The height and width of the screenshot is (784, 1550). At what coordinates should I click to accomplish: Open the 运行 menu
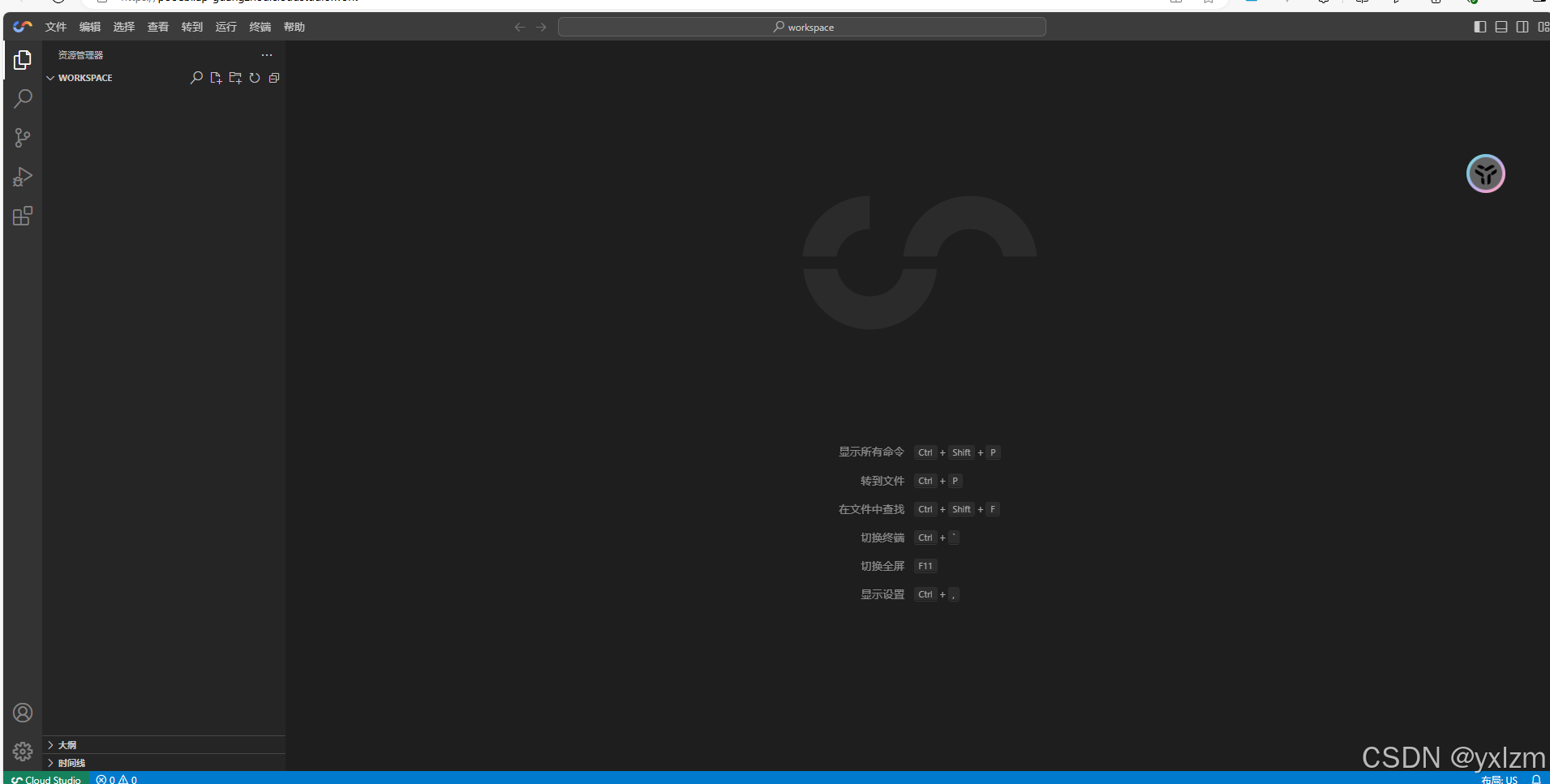(x=226, y=27)
